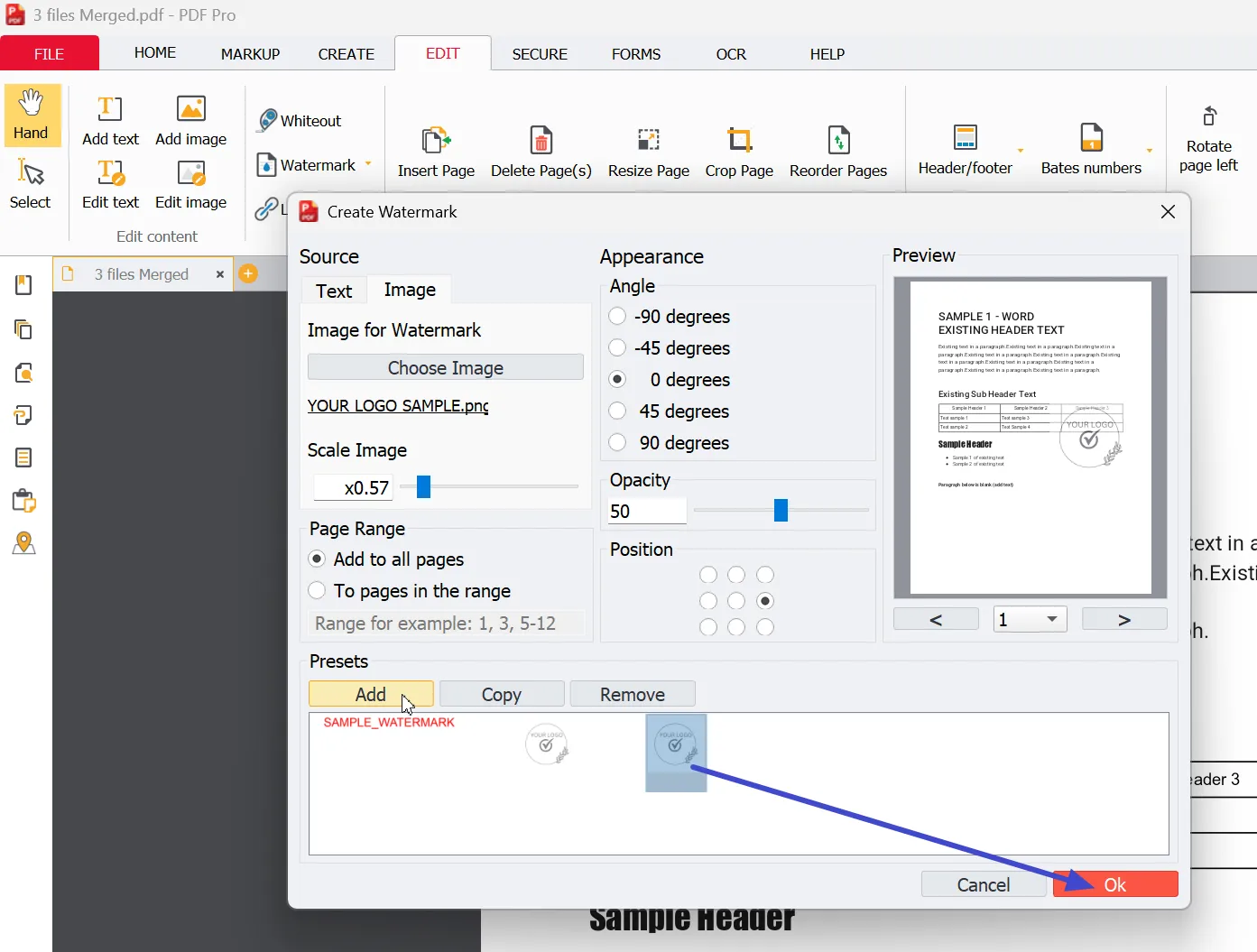Expand the Bates numbers dropdown arrow
Screen dimensions: 1257x952
1150,150
